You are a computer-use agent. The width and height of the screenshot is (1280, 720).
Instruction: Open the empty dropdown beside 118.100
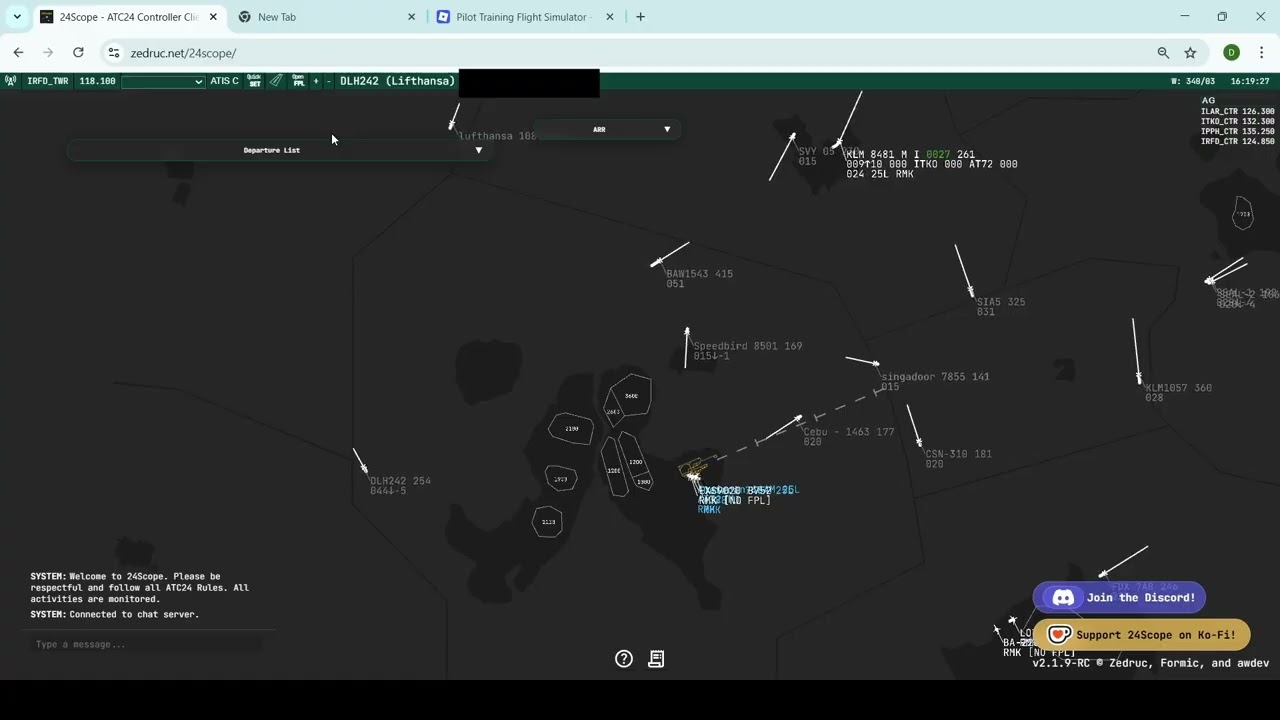tap(163, 82)
